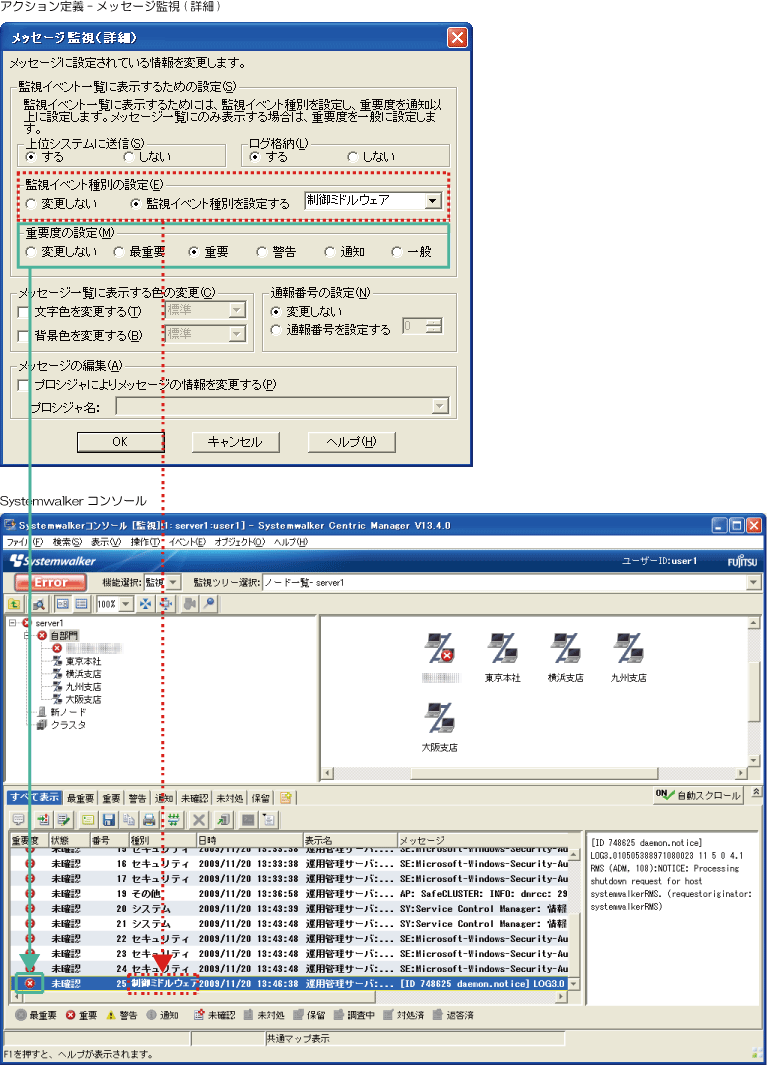Image resolution: width=767 pixels, height=1065 pixels.
Task: Select 通報番号を設定する radio button
Action: point(275,330)
